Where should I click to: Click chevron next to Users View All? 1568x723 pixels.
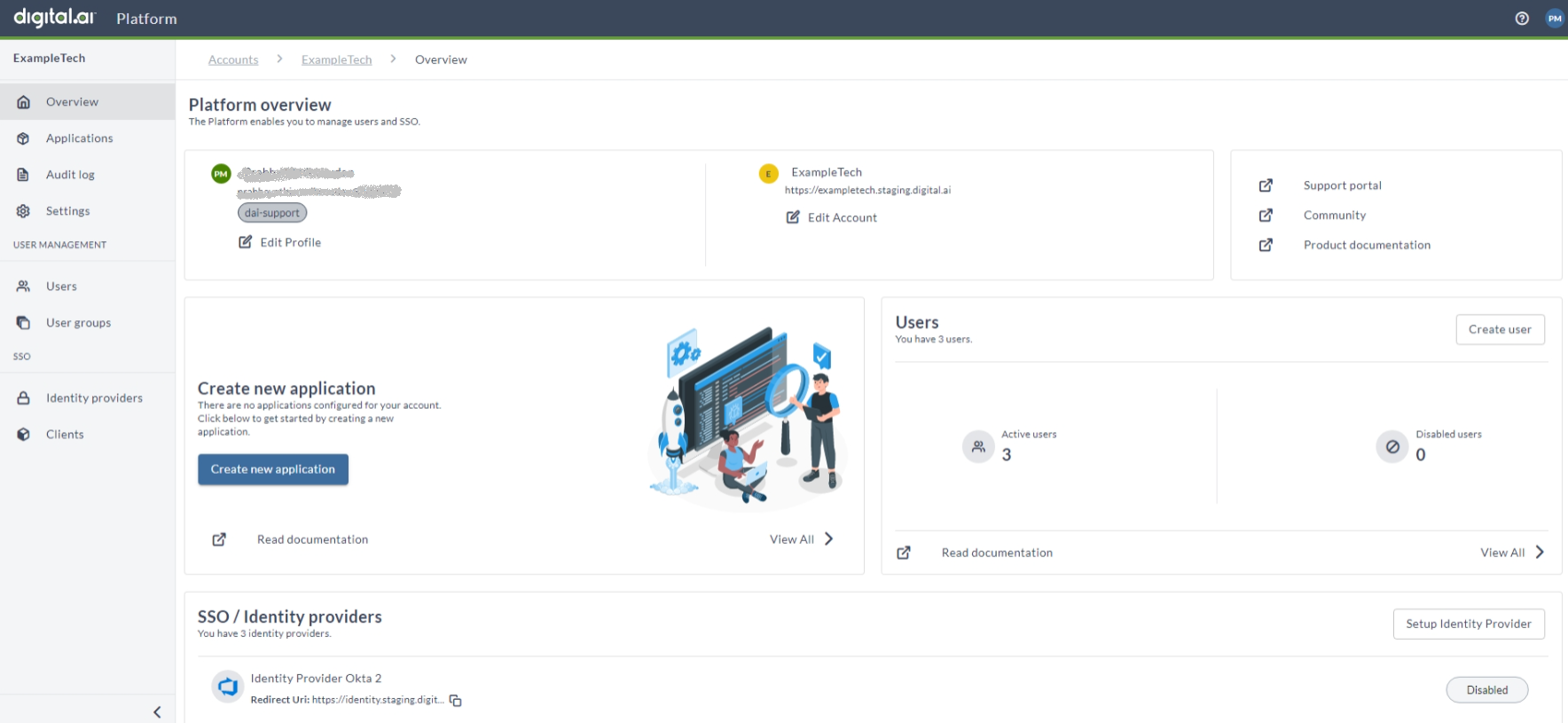point(1540,552)
